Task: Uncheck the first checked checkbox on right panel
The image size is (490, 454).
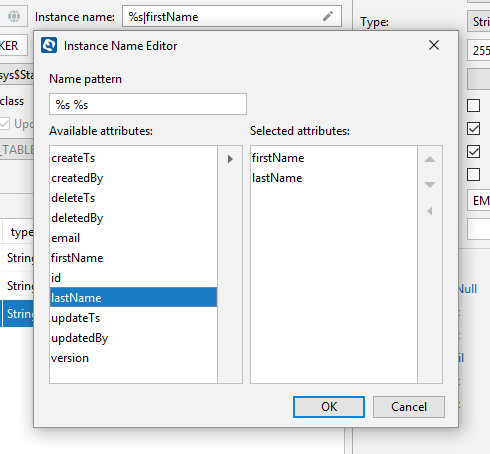Action: [x=473, y=128]
